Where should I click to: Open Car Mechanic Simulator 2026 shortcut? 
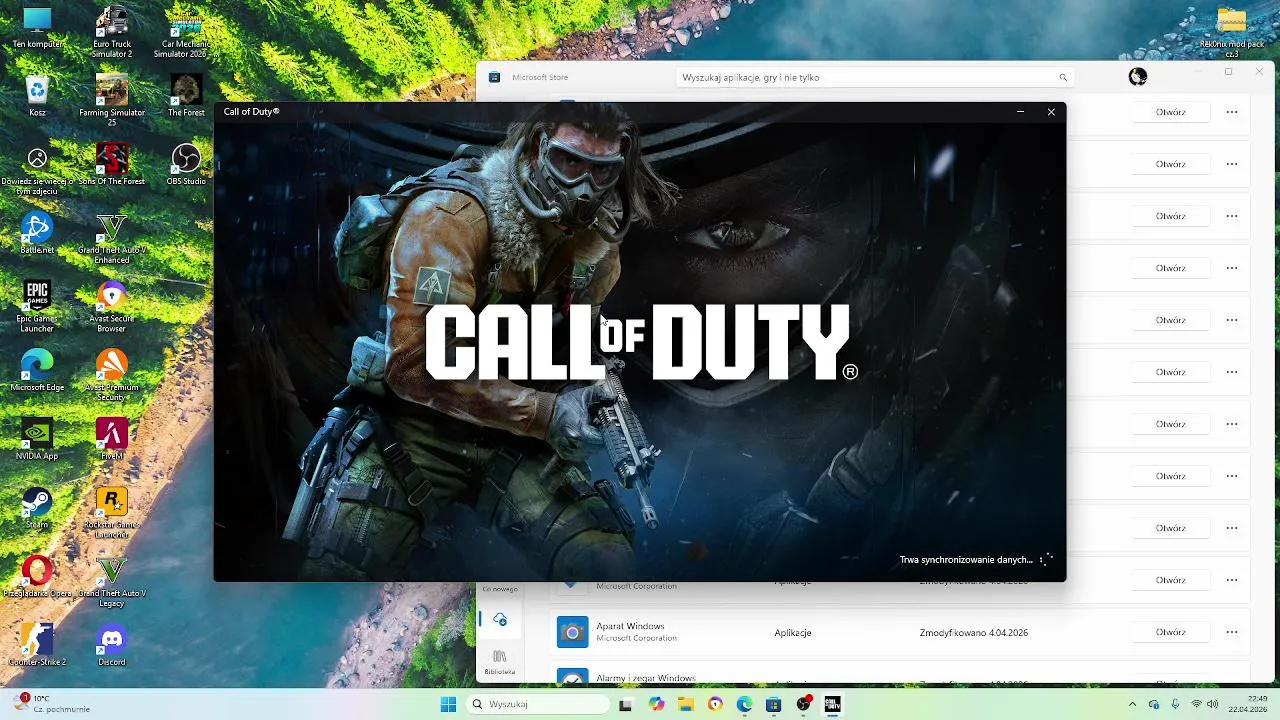point(186,31)
